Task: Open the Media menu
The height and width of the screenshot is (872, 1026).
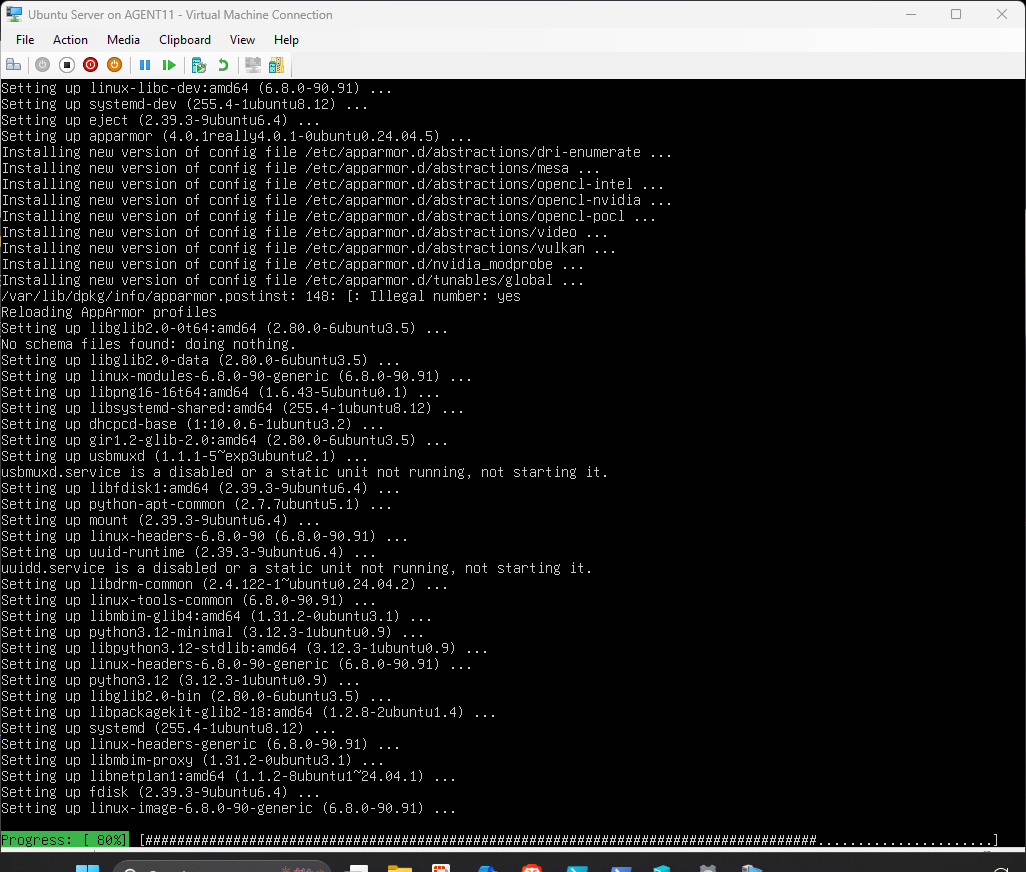Action: (x=123, y=40)
